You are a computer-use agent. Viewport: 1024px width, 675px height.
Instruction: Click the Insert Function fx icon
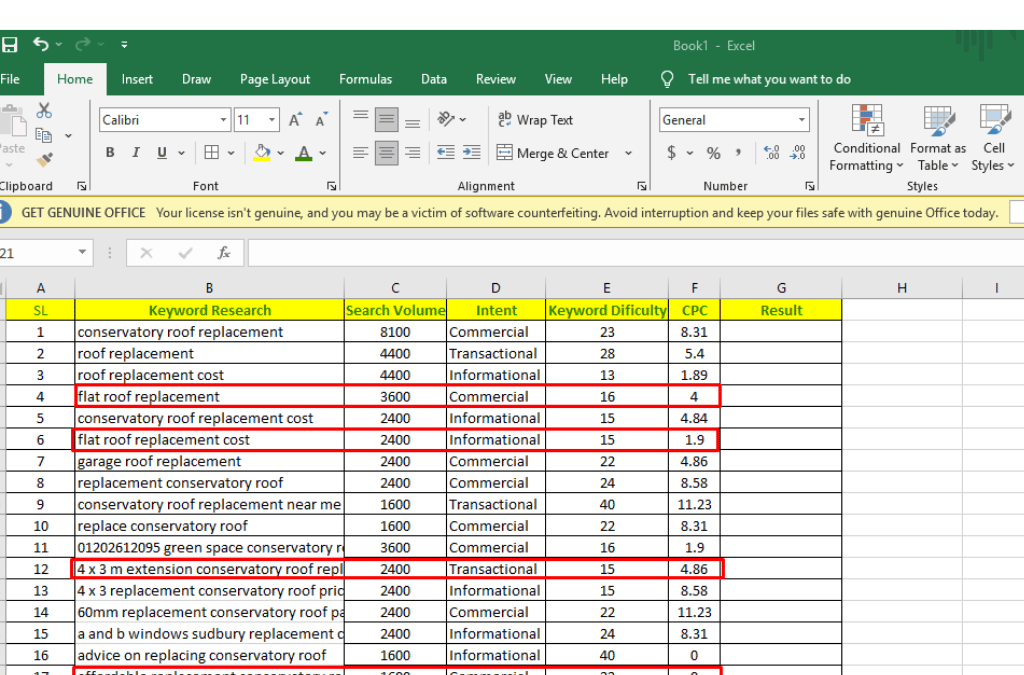pos(223,253)
